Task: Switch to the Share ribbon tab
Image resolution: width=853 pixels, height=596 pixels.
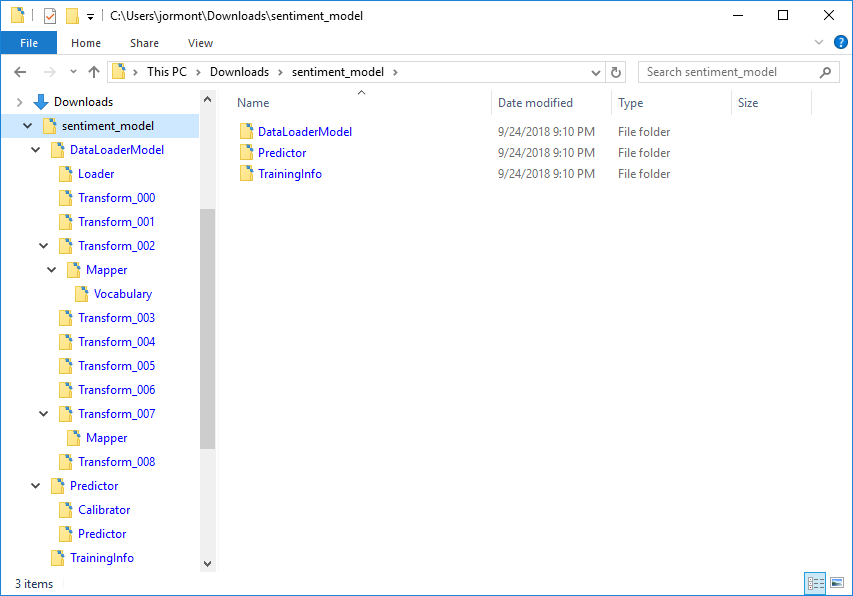Action: click(144, 43)
